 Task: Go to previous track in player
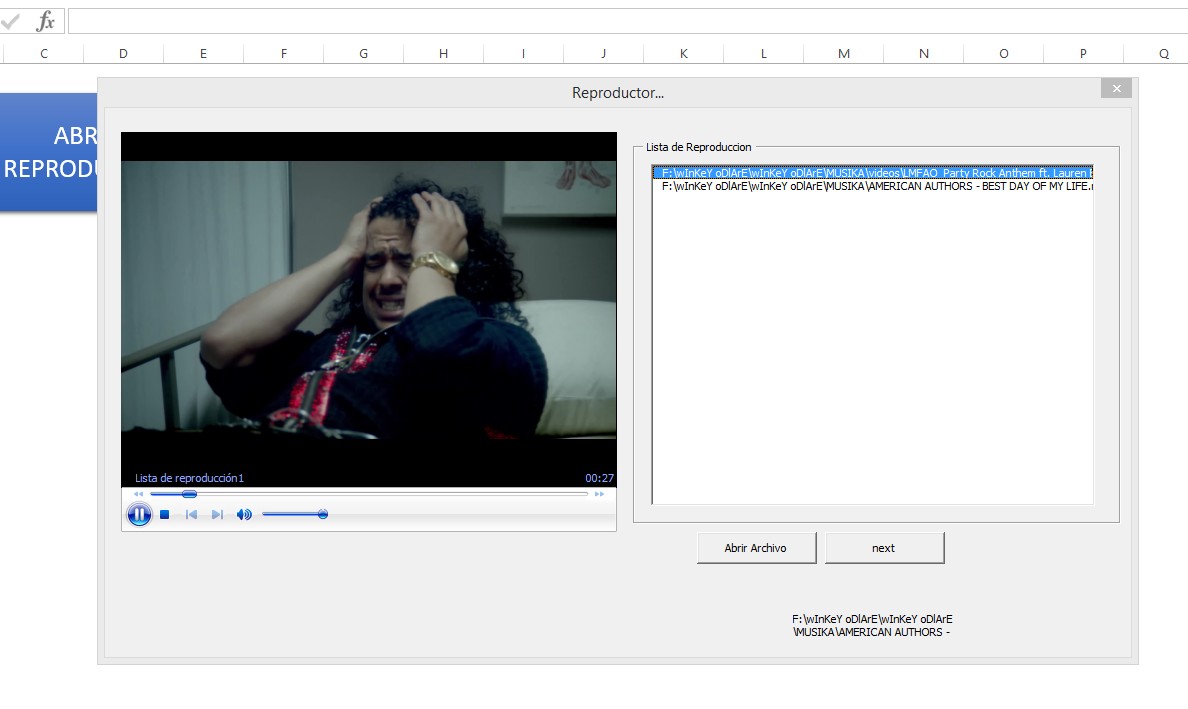tap(191, 515)
